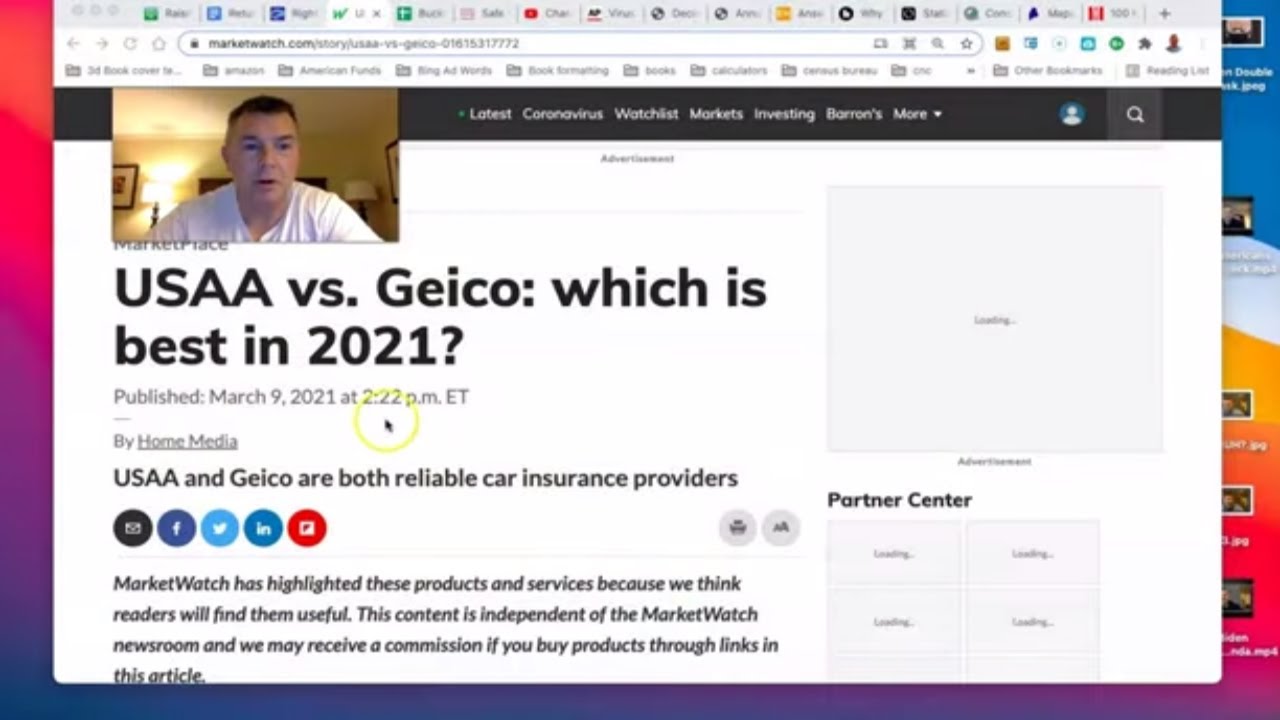Open the More dropdown in MarketWatch nav

tap(917, 114)
